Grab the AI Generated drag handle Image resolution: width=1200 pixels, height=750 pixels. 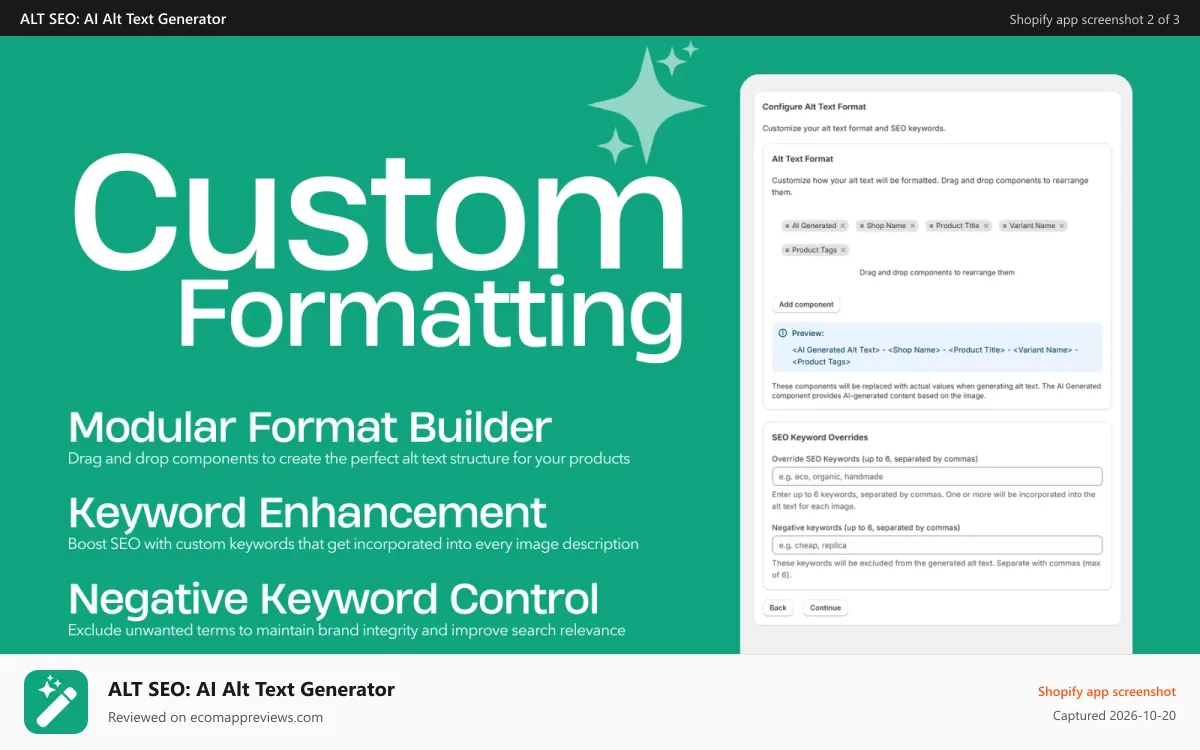coord(787,226)
